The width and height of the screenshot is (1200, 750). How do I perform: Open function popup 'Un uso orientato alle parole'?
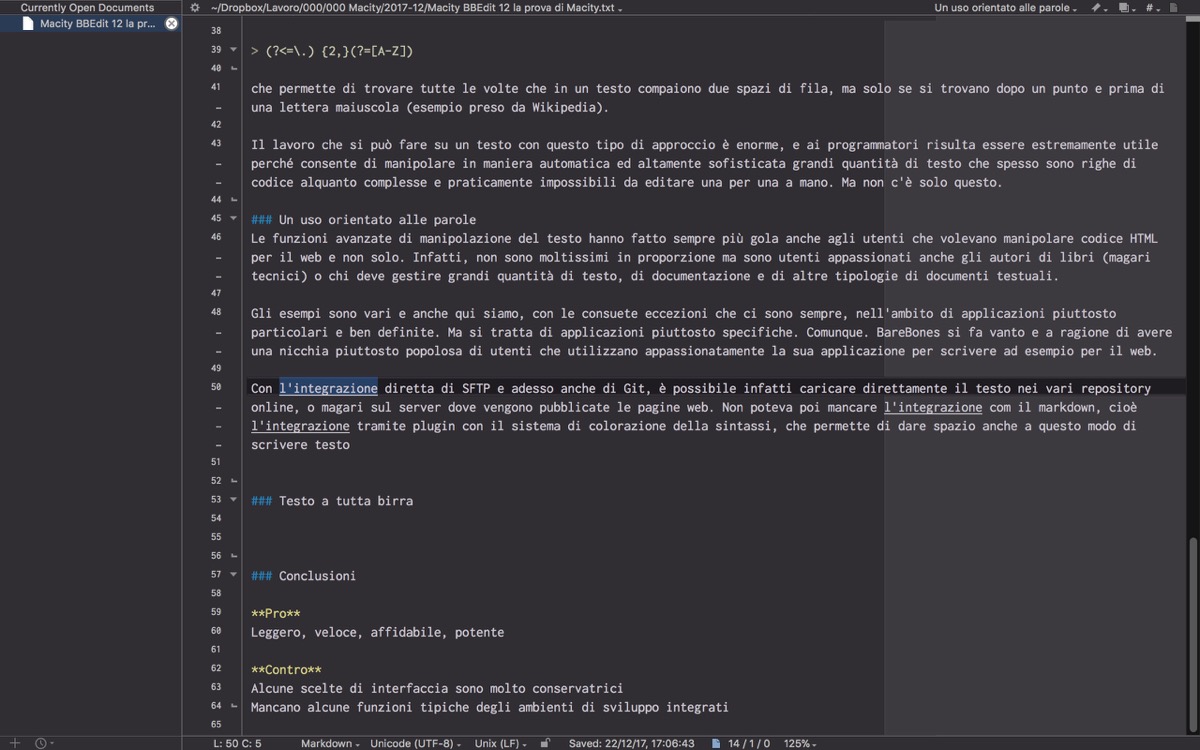[x=1007, y=7]
